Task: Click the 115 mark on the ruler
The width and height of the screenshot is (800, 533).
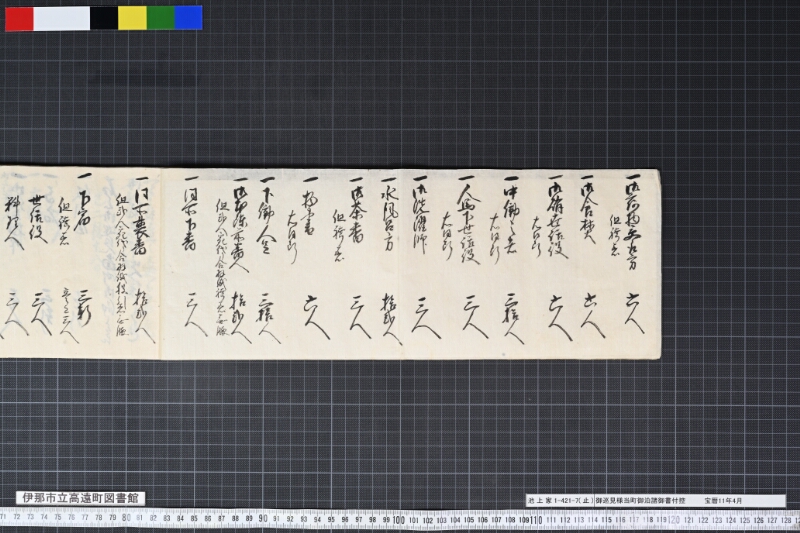Action: coord(606,520)
